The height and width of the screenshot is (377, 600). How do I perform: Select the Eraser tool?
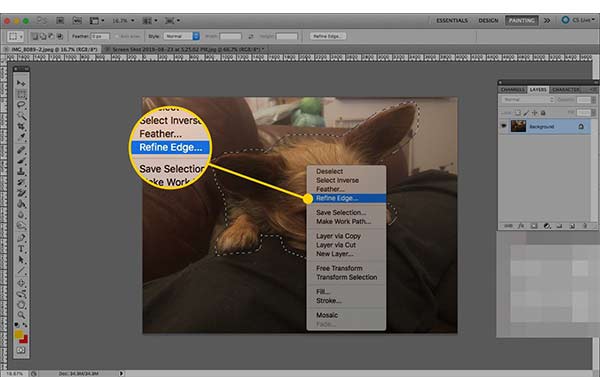[x=21, y=193]
